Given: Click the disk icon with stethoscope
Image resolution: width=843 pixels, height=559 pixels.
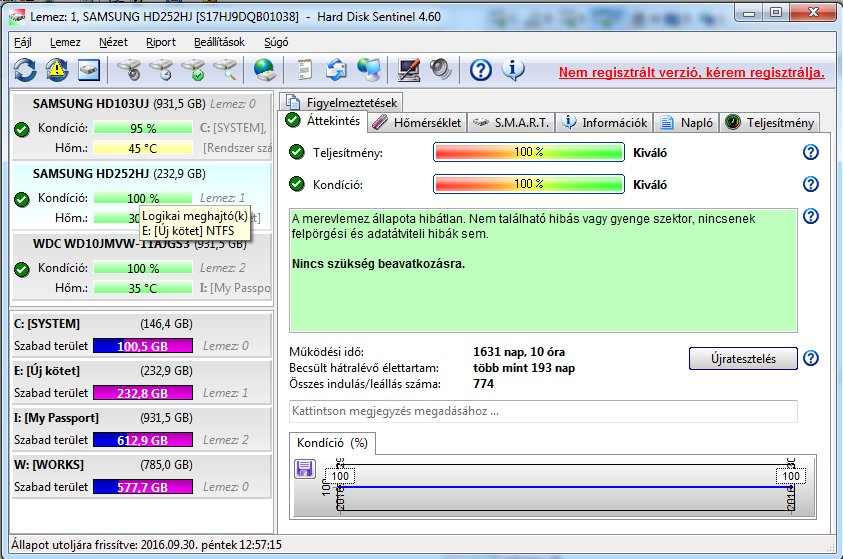Looking at the screenshot, I should [129, 70].
